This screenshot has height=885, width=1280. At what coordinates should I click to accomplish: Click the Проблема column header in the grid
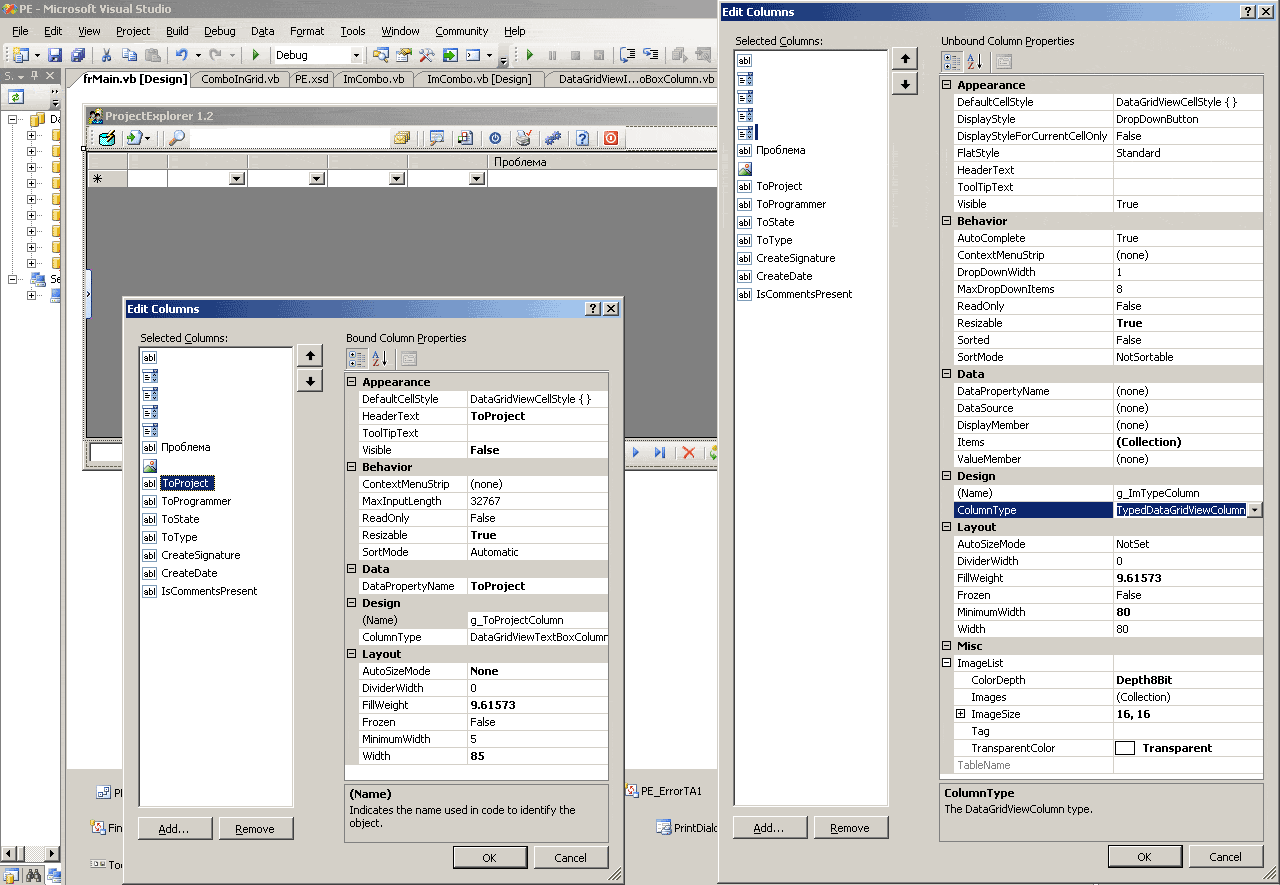[x=603, y=162]
